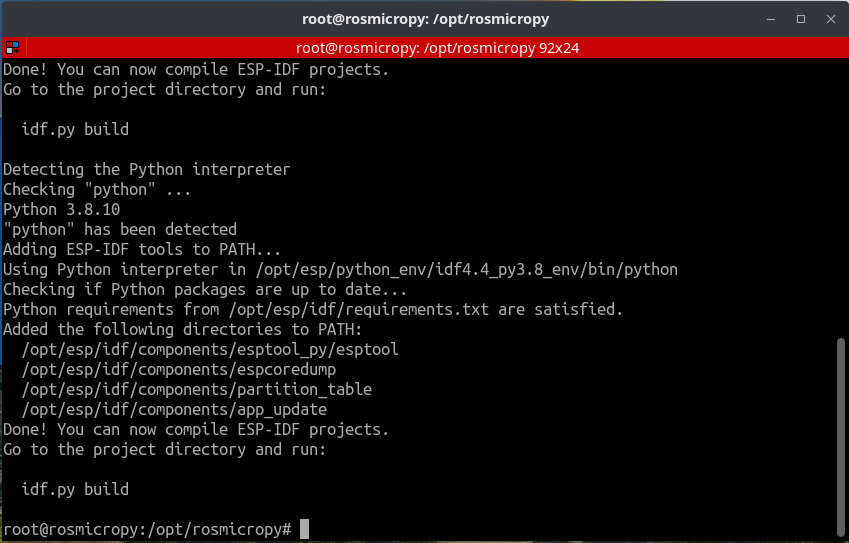Screen dimensions: 849x543
Task: Click the line 'Detecting the Python interpreter'
Action: 147,169
